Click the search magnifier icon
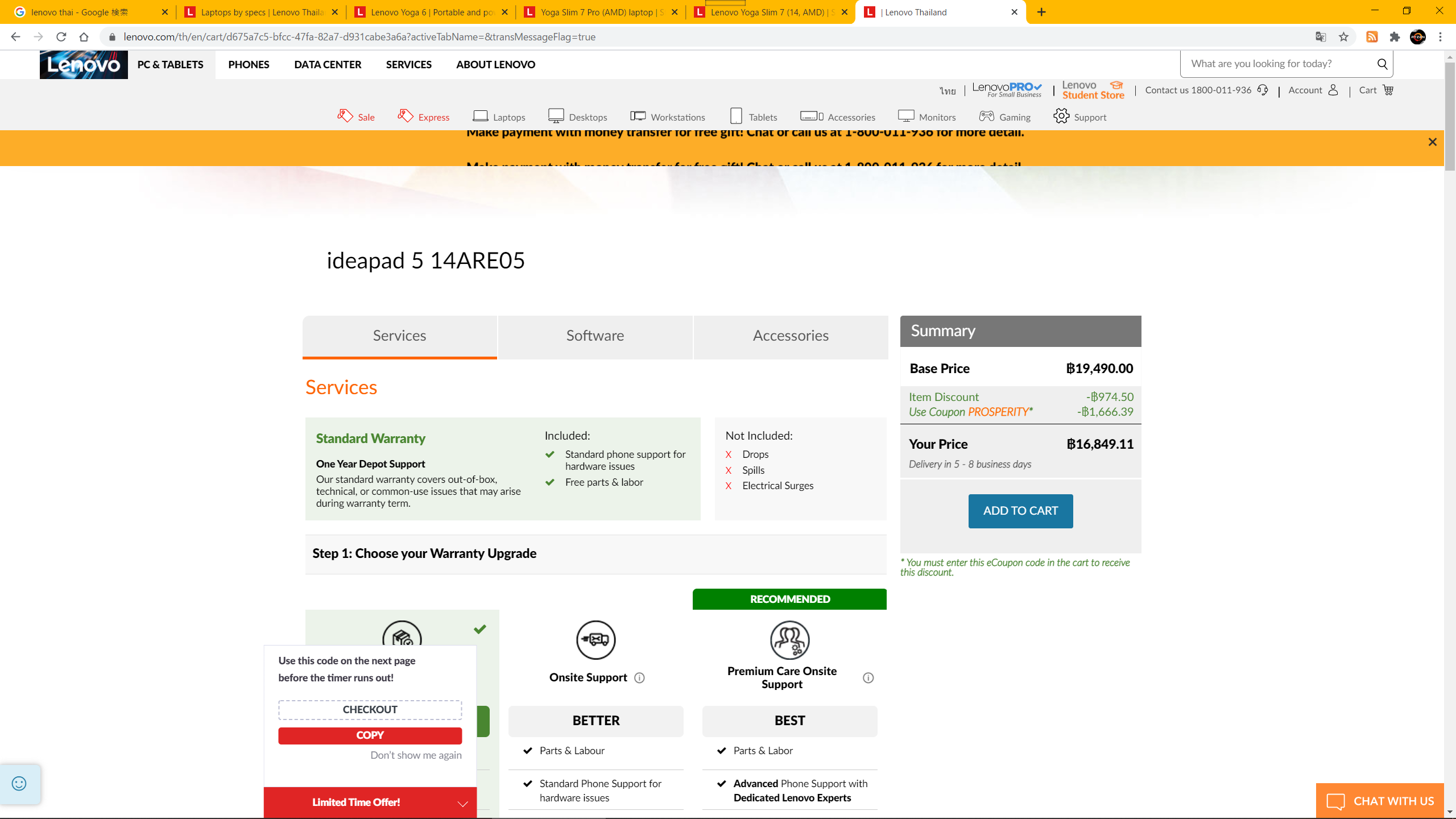1456x819 pixels. 1382,64
